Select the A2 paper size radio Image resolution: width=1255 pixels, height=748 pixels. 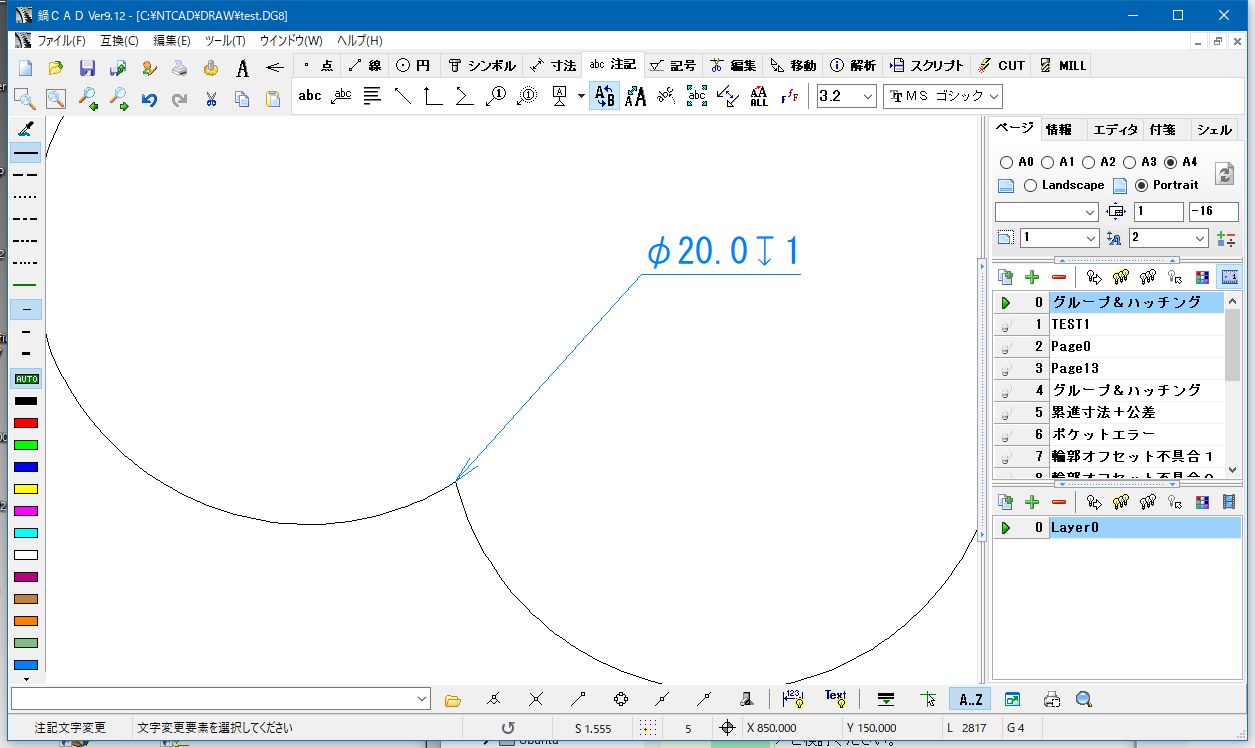click(x=1088, y=162)
